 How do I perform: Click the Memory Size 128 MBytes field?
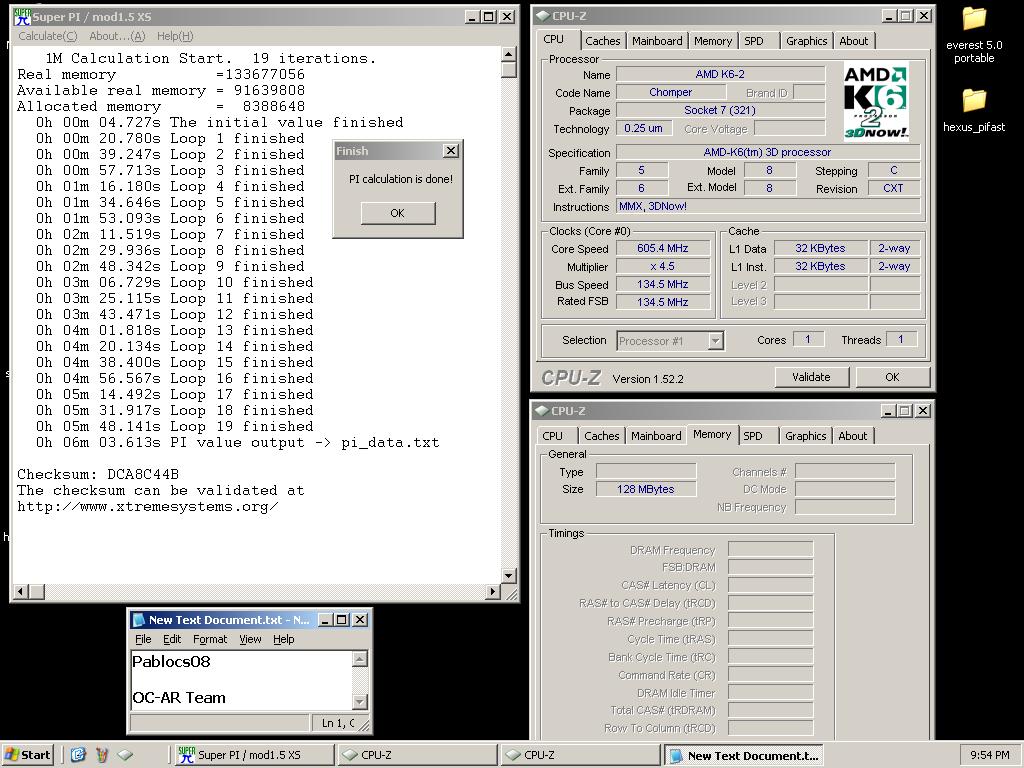pyautogui.click(x=646, y=489)
